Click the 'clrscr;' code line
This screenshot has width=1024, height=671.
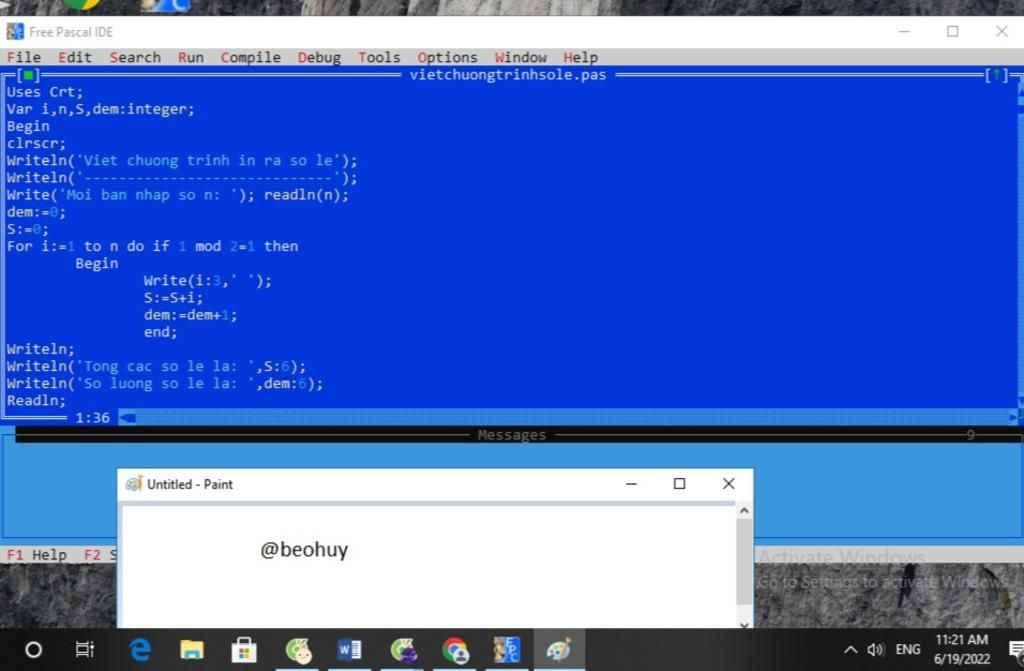(x=37, y=143)
